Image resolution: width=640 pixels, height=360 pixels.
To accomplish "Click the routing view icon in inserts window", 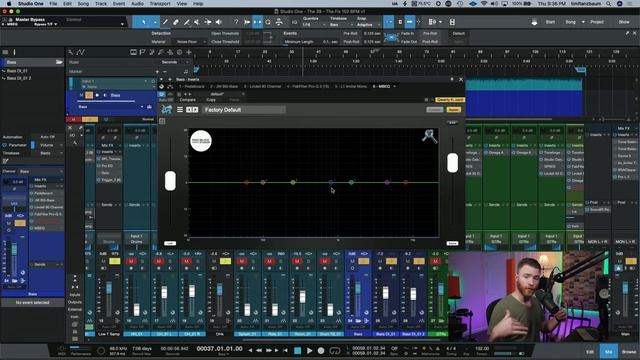I will pyautogui.click(x=170, y=87).
